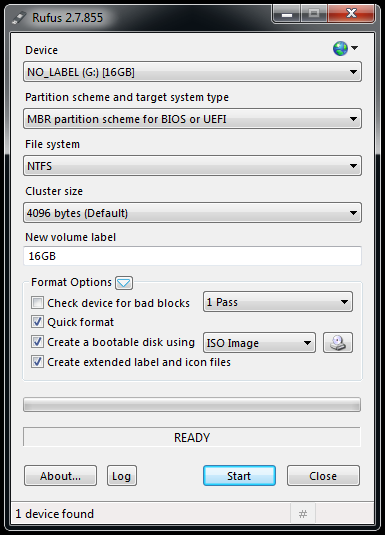Open the Cluster size dropdown

point(192,213)
